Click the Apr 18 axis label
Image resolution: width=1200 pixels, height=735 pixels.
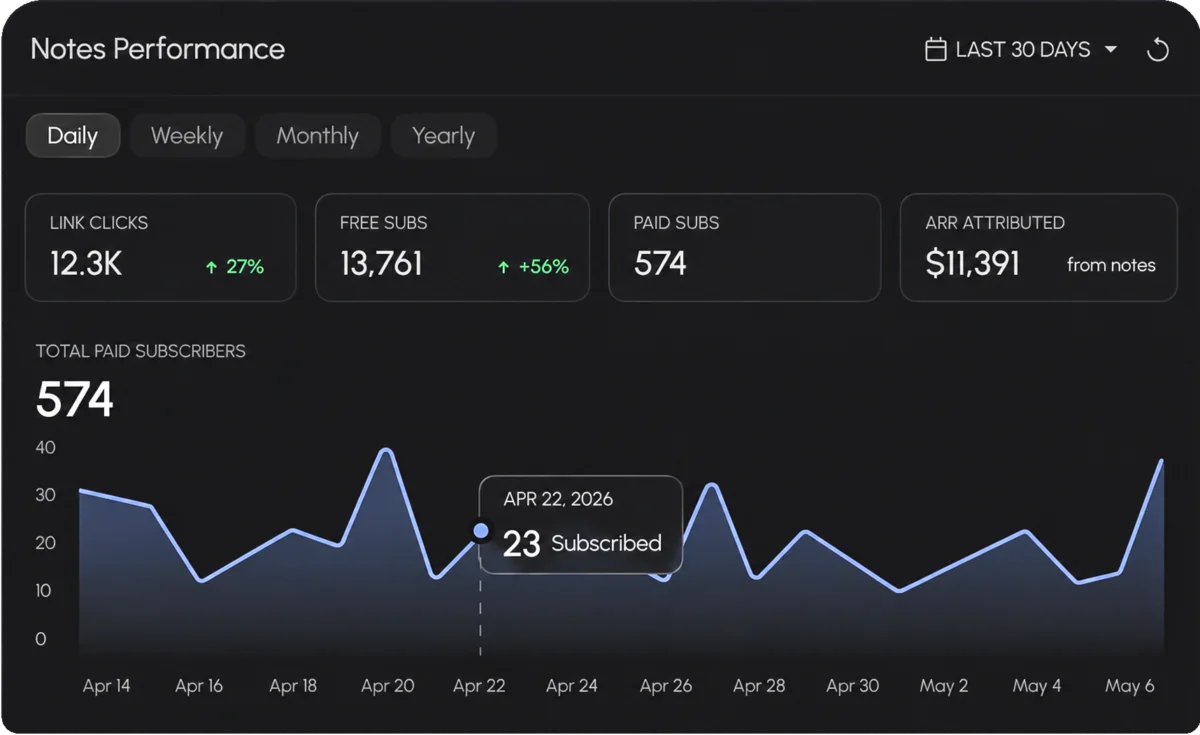click(293, 686)
